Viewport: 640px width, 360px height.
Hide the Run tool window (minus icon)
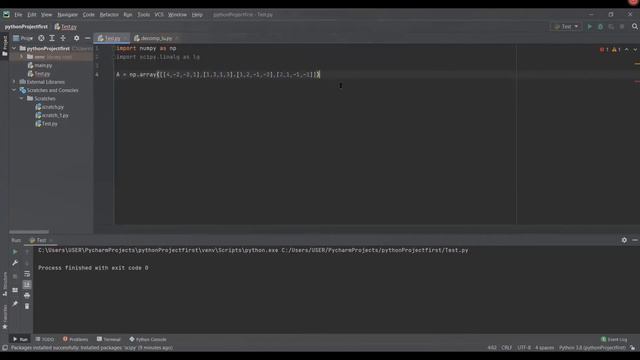[635, 240]
